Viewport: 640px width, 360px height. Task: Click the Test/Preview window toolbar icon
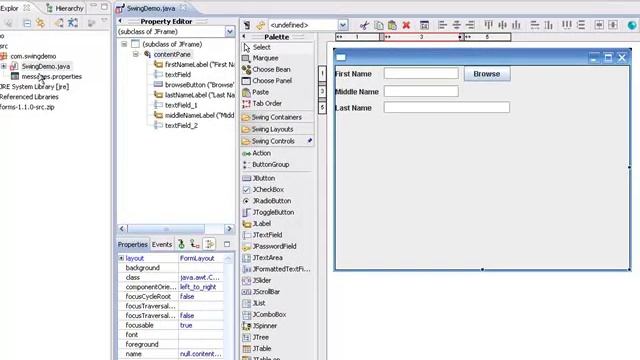[424, 25]
